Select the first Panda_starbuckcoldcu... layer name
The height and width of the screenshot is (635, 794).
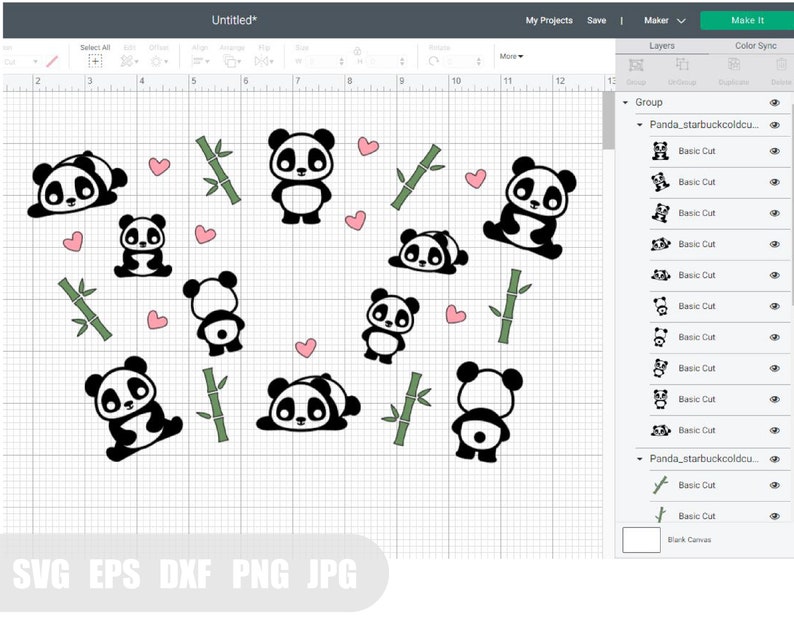[704, 125]
